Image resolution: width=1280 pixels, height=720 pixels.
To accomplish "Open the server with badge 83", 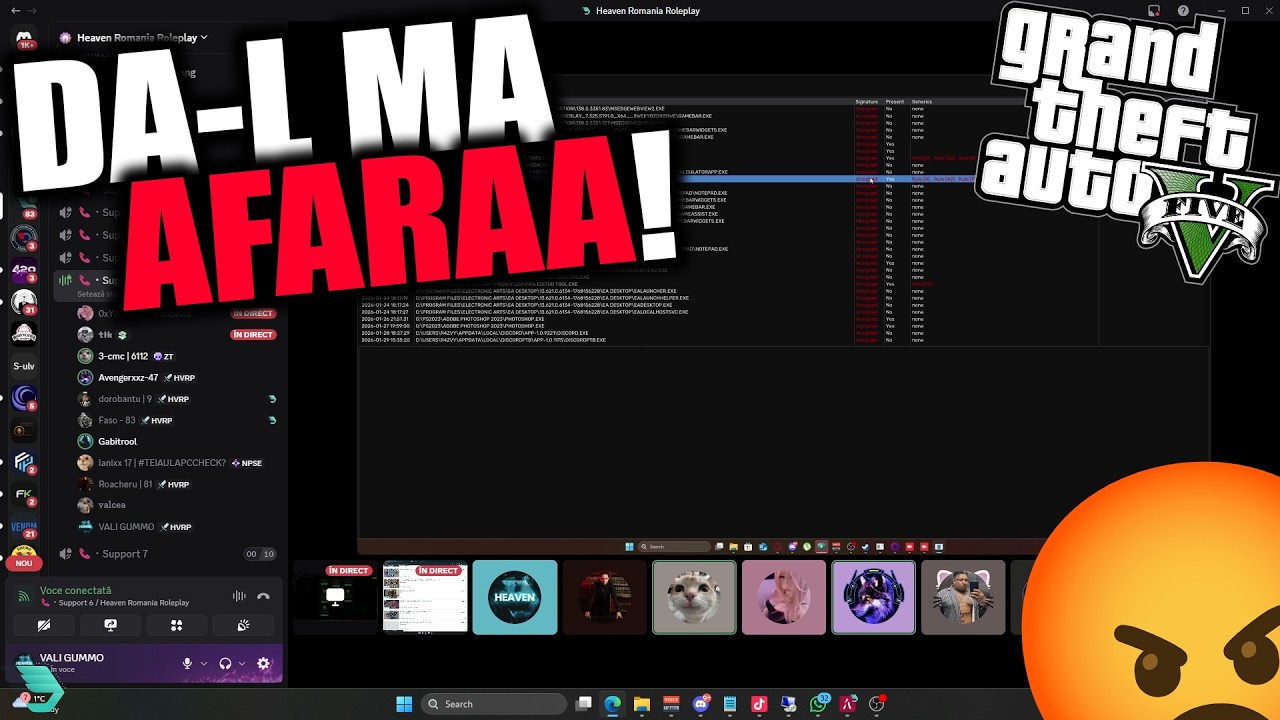I will [24, 206].
